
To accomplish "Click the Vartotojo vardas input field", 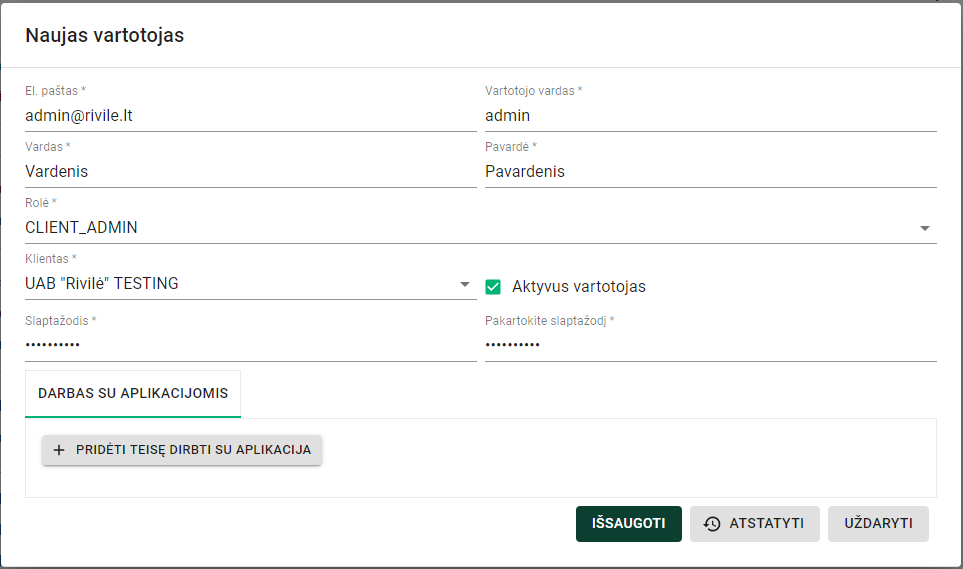I will point(710,115).
